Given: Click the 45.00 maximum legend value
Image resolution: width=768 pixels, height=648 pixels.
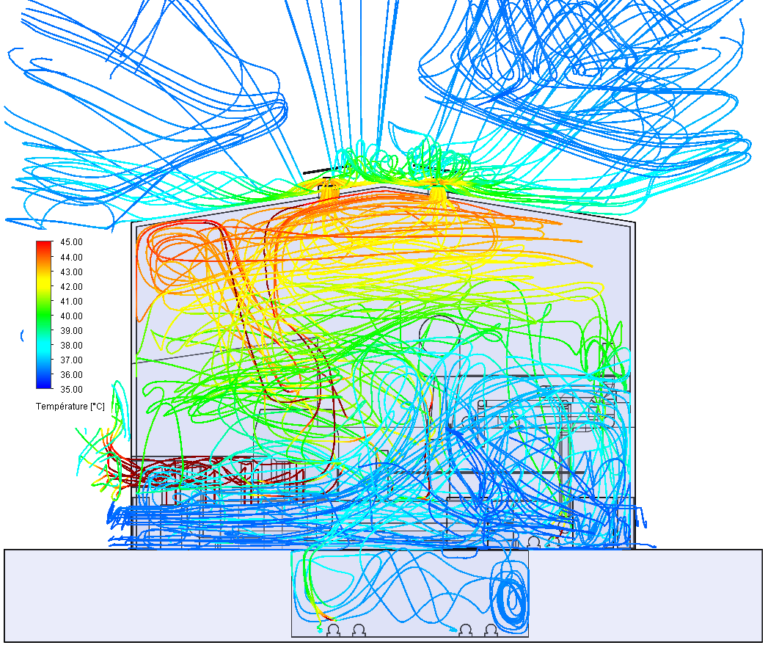Looking at the screenshot, I should [71, 242].
